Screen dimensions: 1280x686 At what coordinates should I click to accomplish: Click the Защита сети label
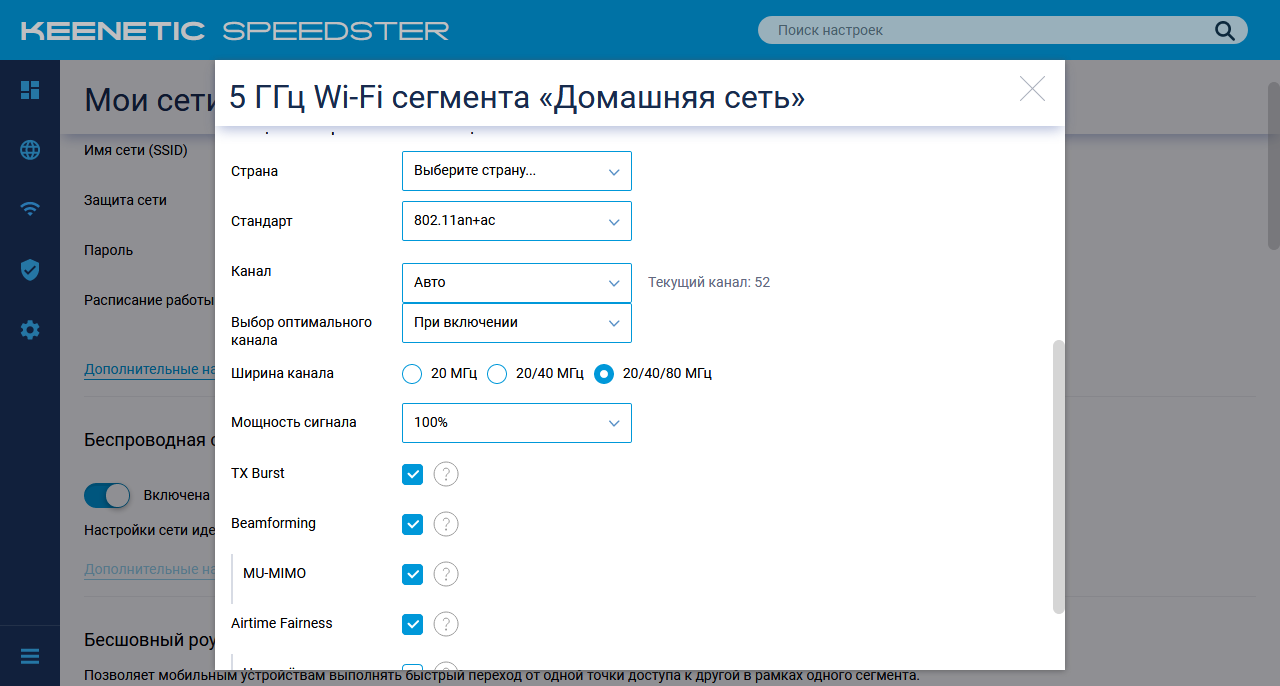[x=125, y=200]
